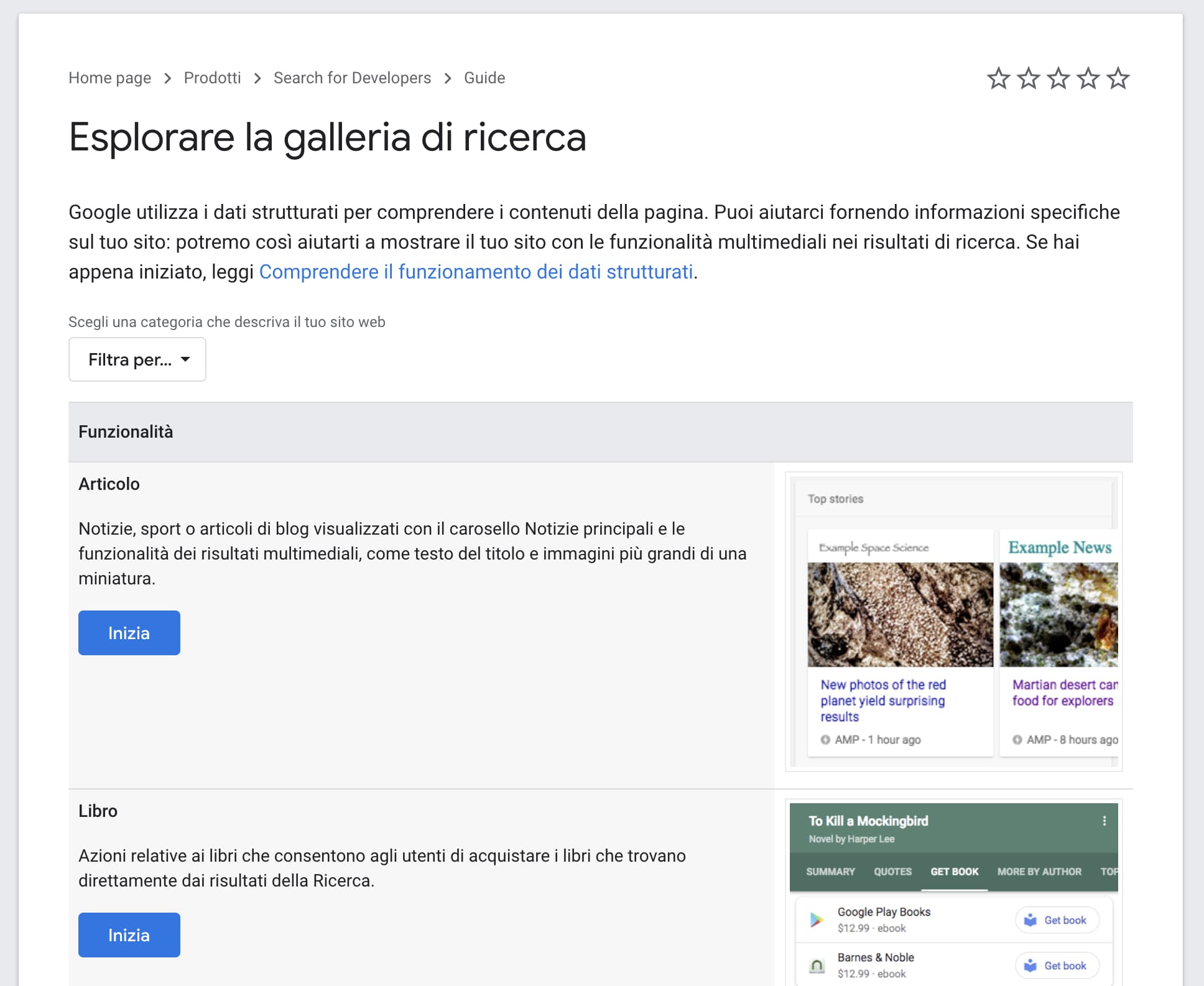Screen dimensions: 1204x986
Task: Select the MORE BY AUTHOR tab
Action: [1039, 872]
